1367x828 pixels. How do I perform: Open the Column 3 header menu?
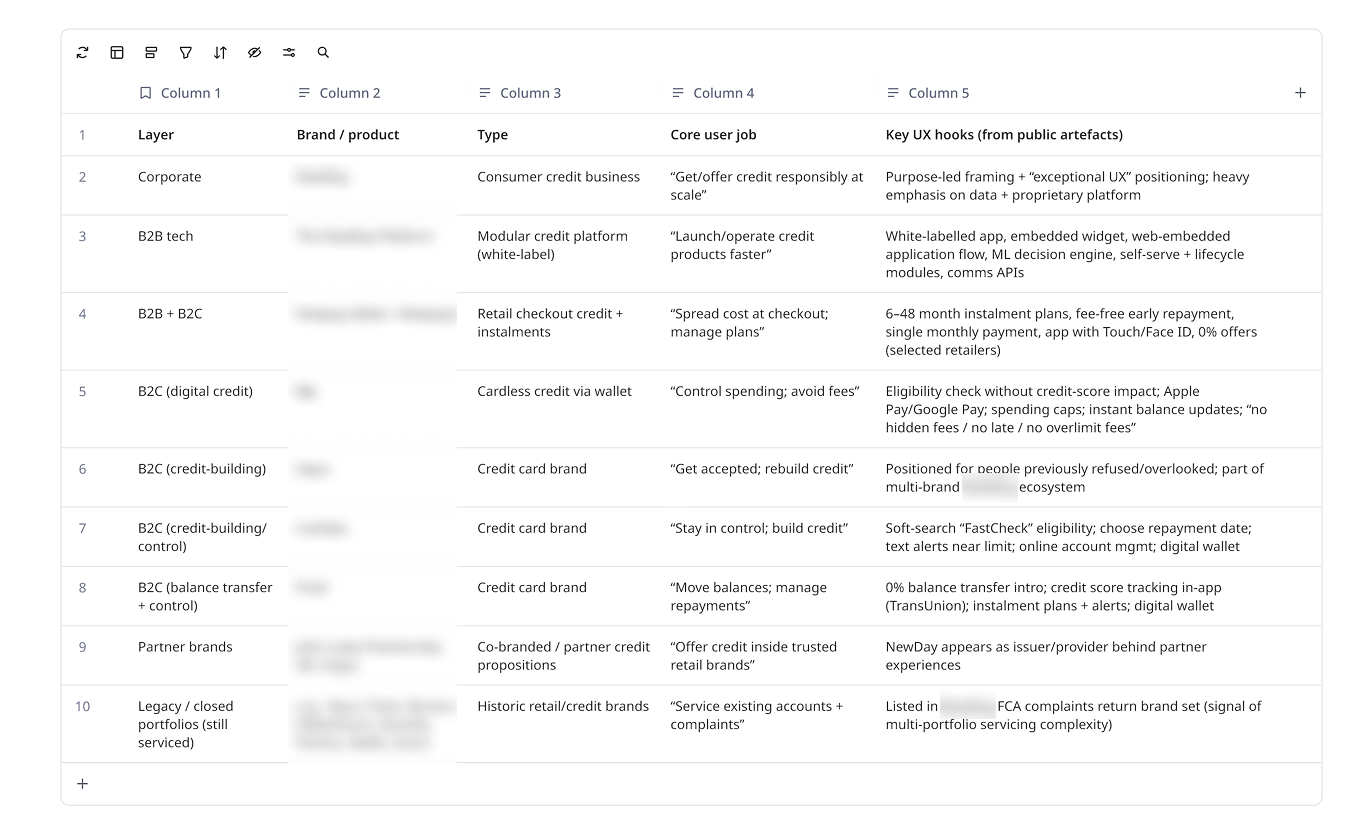pyautogui.click(x=485, y=92)
